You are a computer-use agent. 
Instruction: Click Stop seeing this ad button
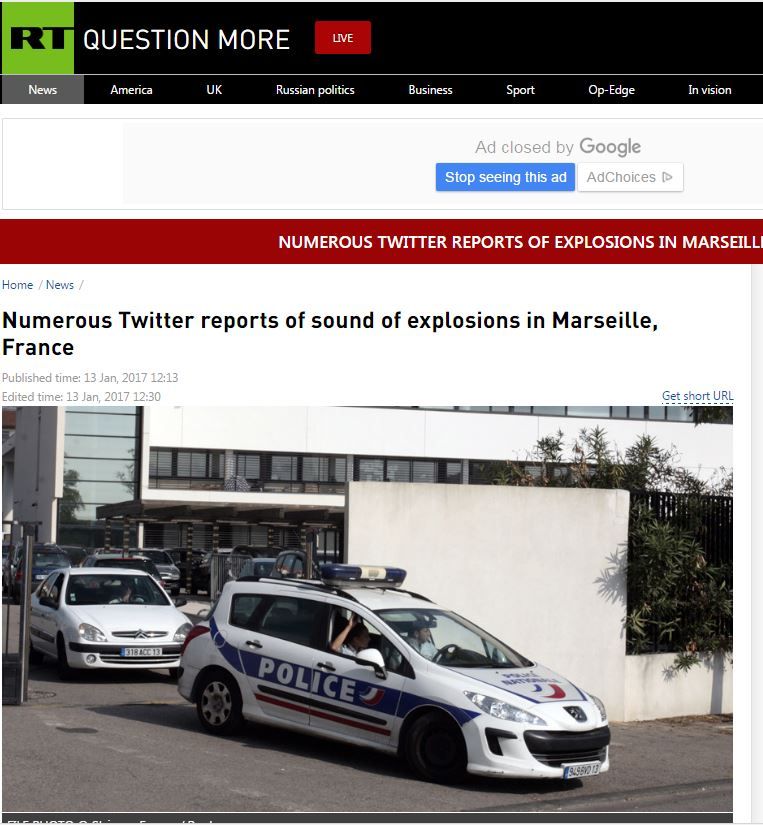[505, 177]
